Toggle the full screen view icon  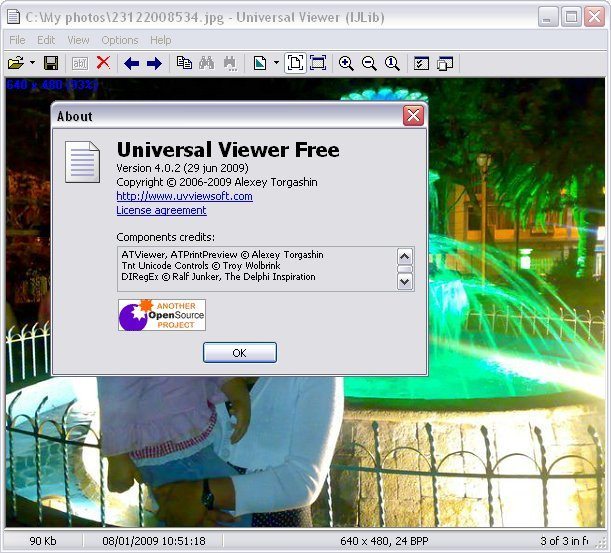click(x=318, y=63)
